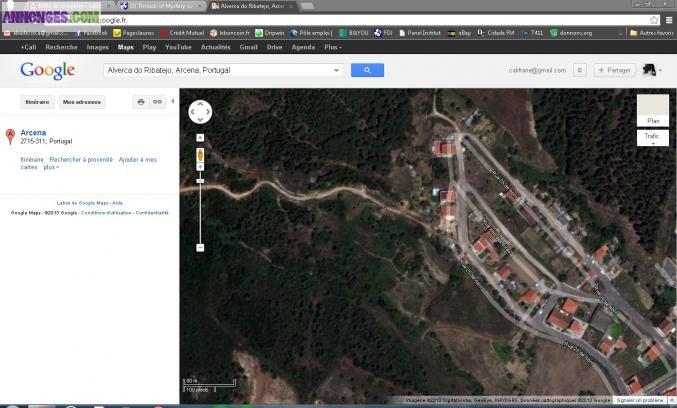Switch to the Alverca do Ribatejo tab
677x408 pixels.
click(253, 6)
